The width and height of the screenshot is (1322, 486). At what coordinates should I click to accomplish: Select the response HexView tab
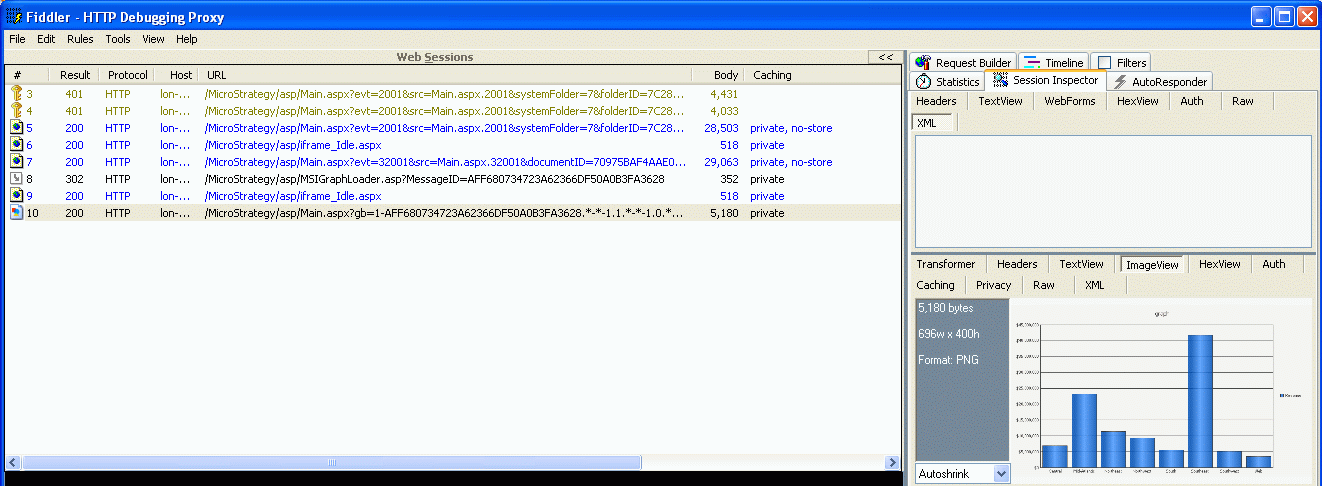click(x=1219, y=264)
